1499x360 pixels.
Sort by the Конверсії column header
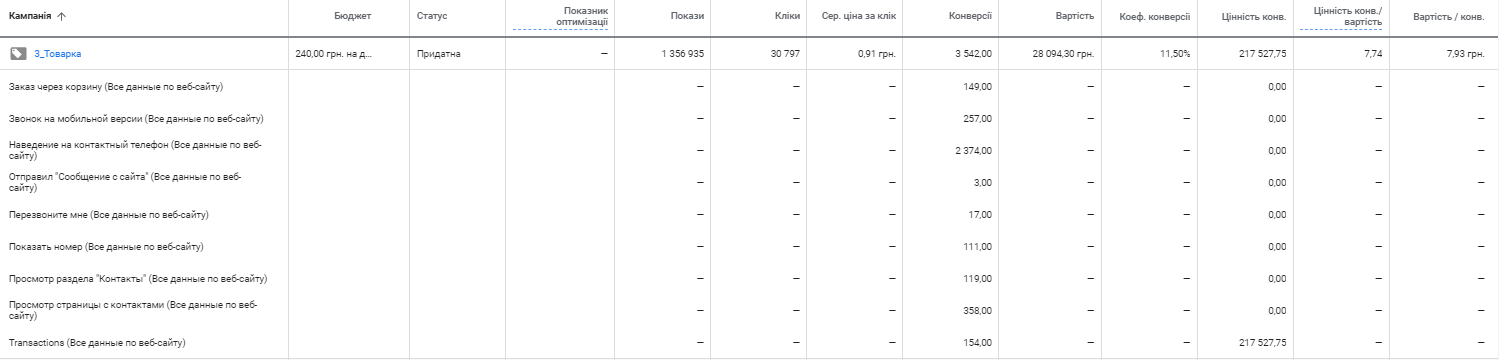tap(970, 16)
